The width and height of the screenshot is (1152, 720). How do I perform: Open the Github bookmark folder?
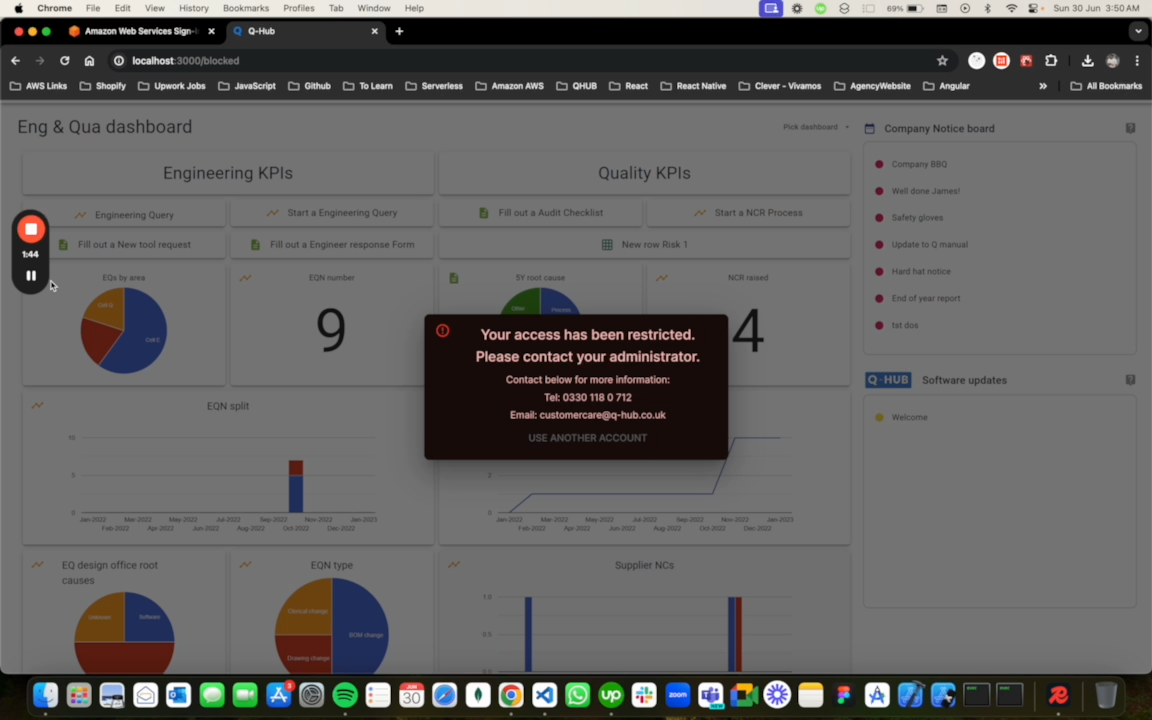(x=309, y=86)
